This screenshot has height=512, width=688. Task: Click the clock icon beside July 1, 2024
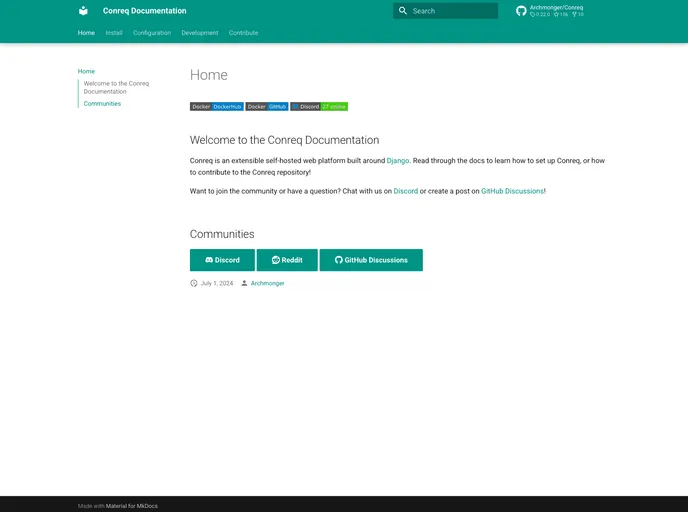[194, 283]
